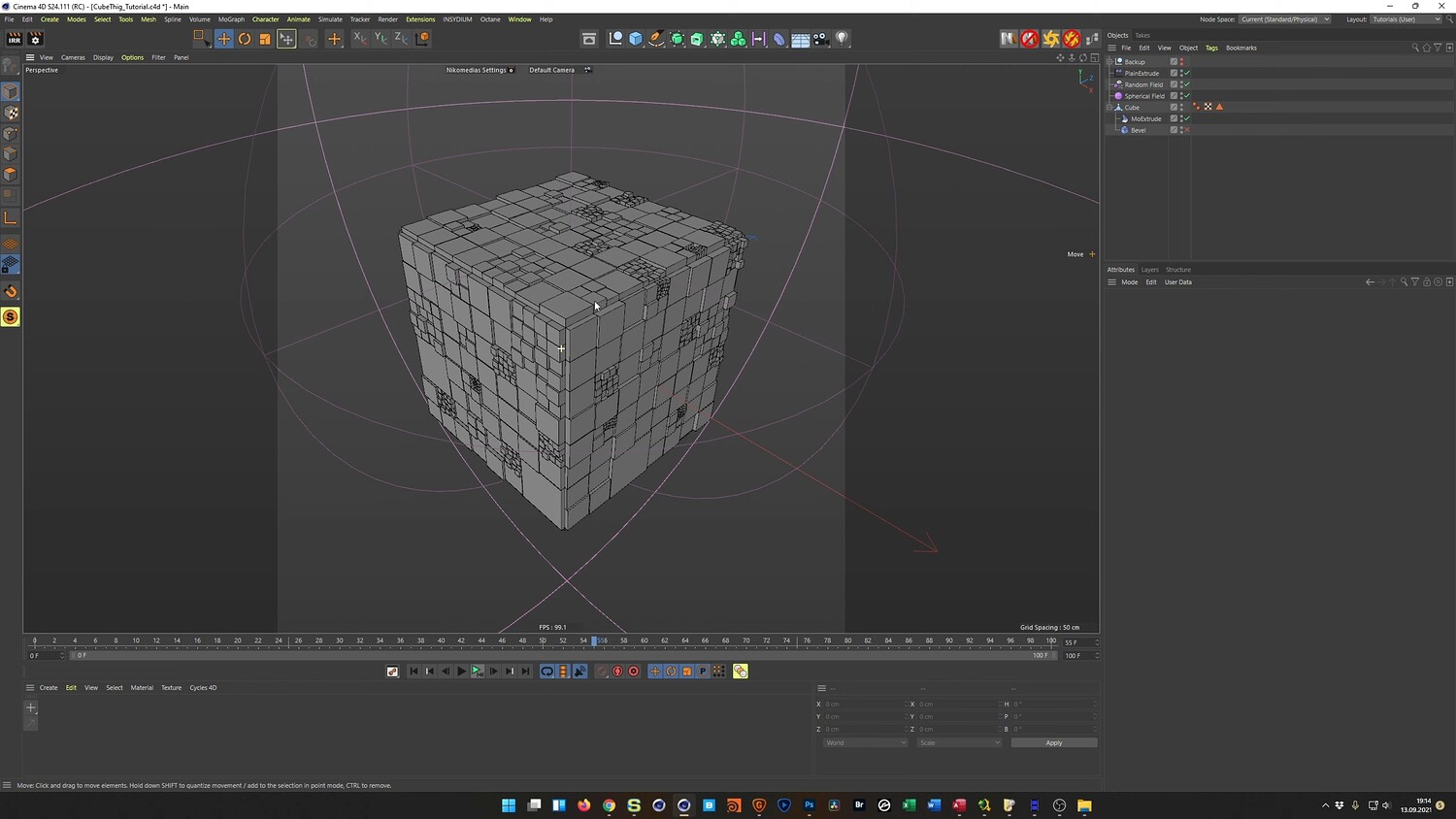The width and height of the screenshot is (1456, 819).
Task: Open the render settings gear icon
Action: (x=36, y=39)
